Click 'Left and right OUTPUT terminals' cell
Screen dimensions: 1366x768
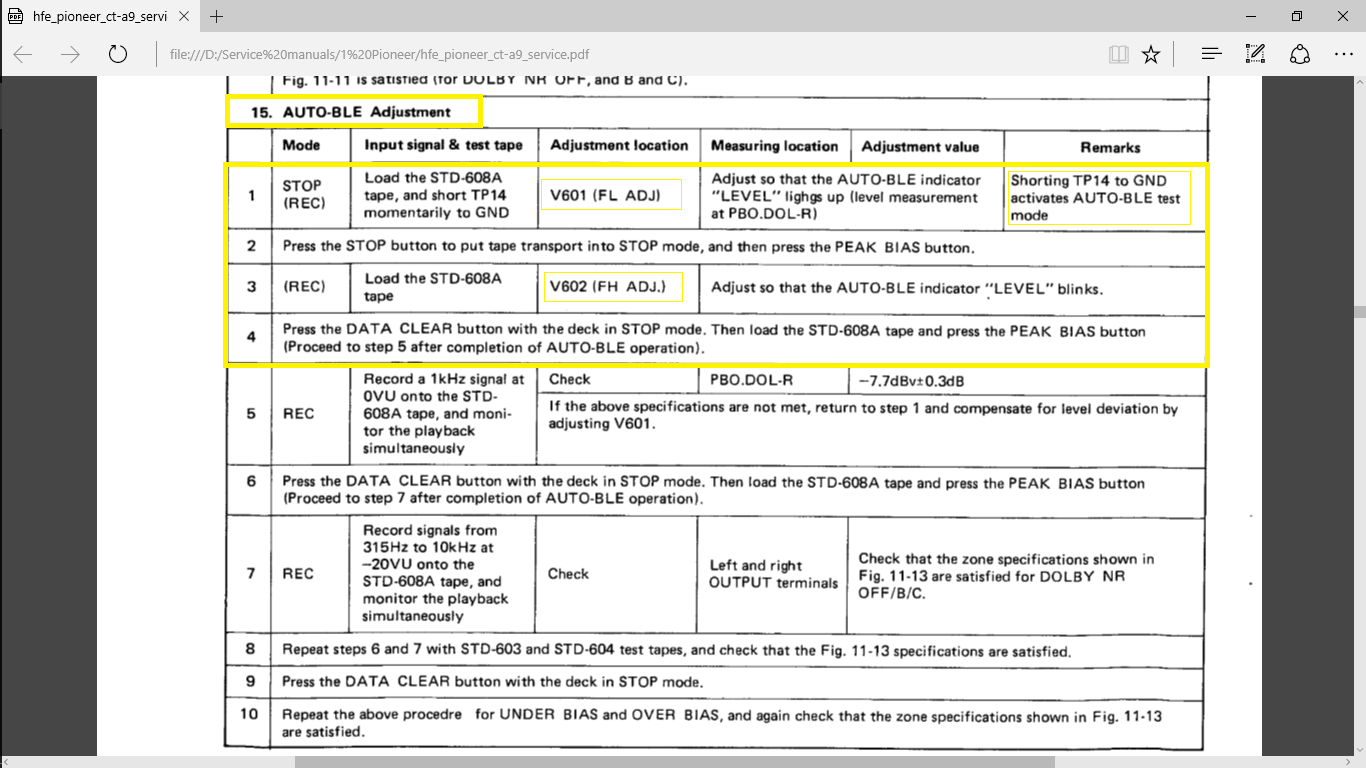(773, 574)
